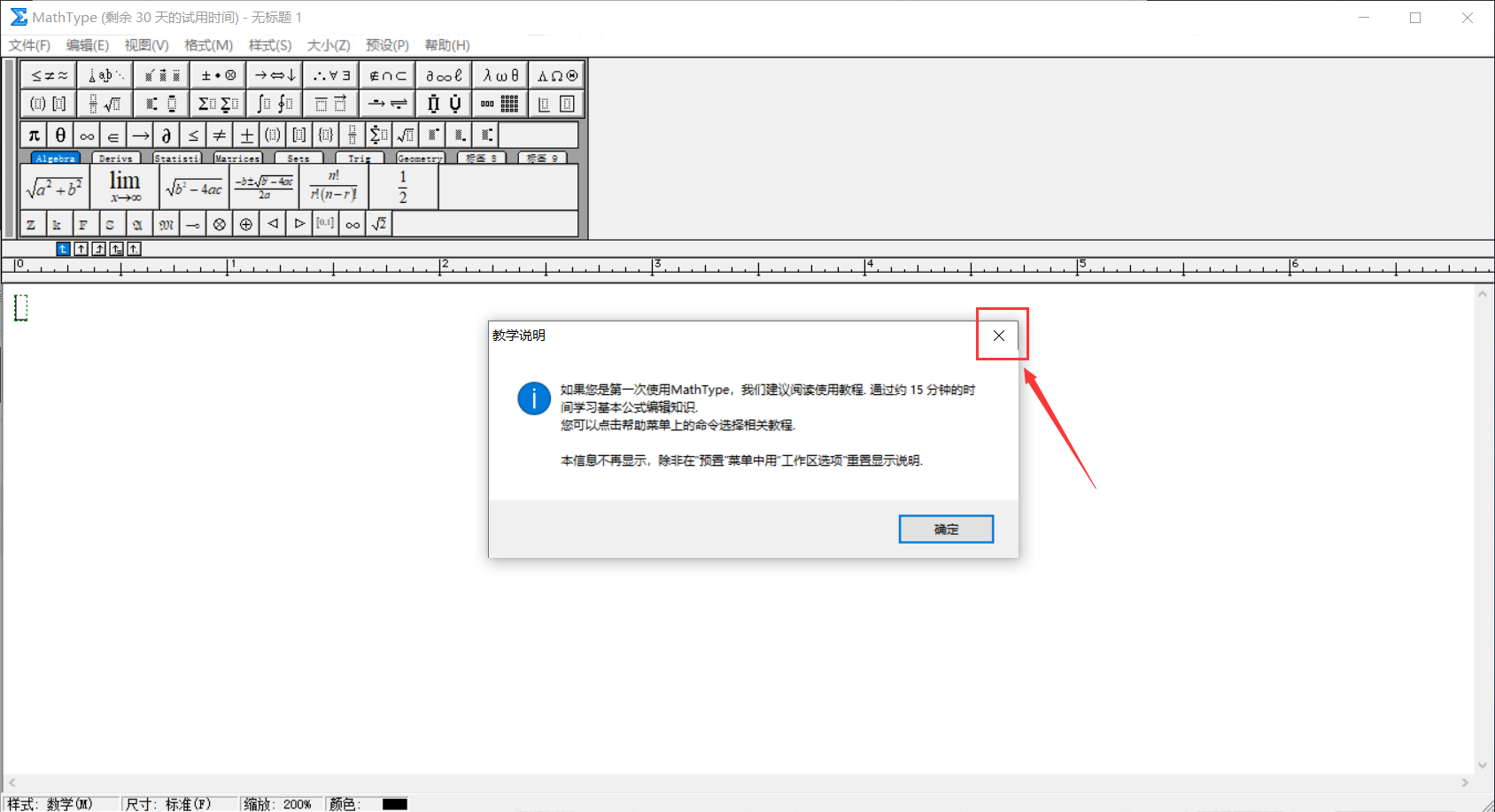Select the last tab-stop alignment toggle
1495x812 pixels.
(x=134, y=249)
